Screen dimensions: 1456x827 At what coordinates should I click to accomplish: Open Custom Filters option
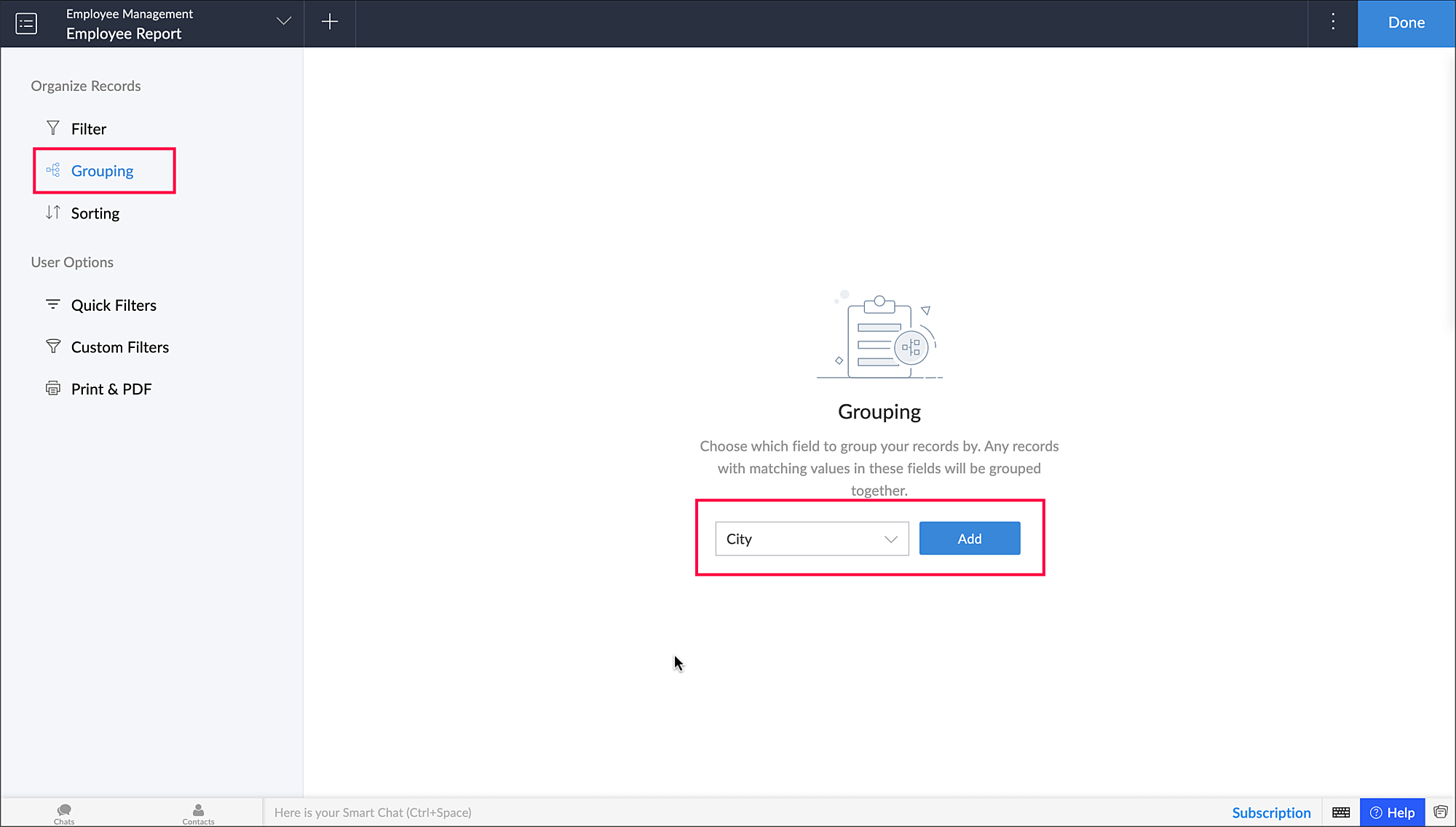pos(119,347)
